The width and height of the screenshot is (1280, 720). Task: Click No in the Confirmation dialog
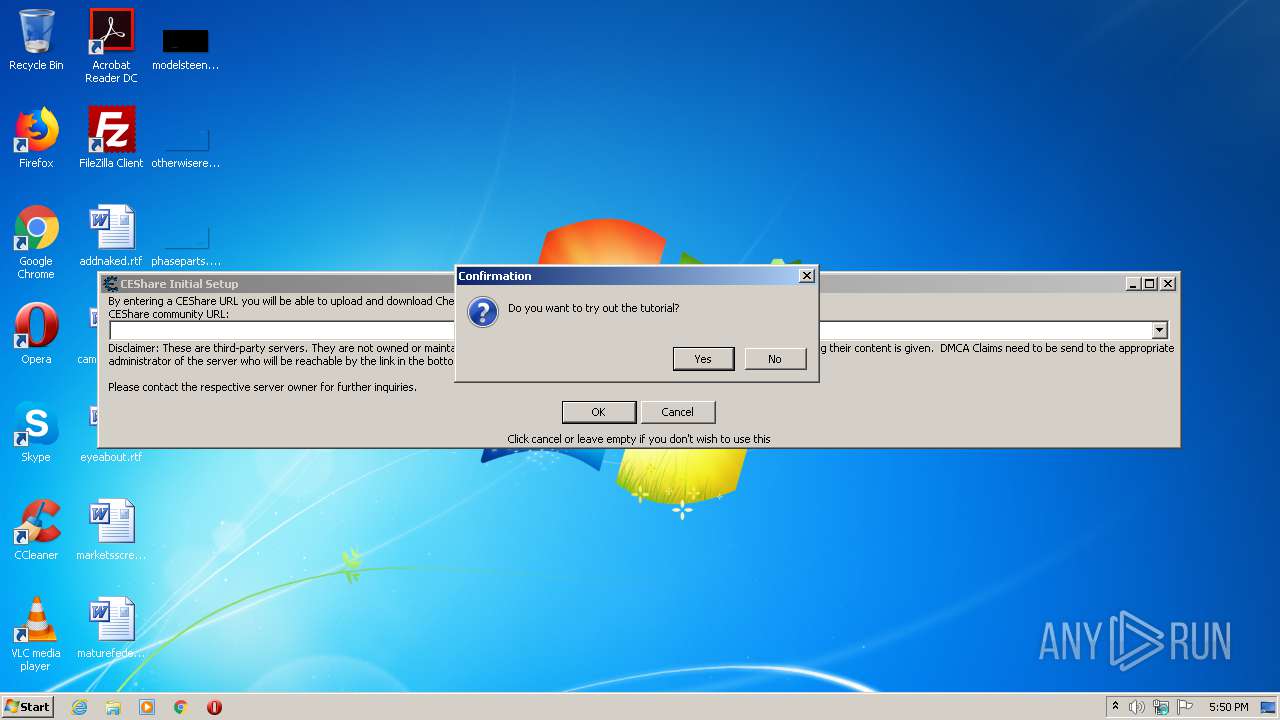point(775,359)
